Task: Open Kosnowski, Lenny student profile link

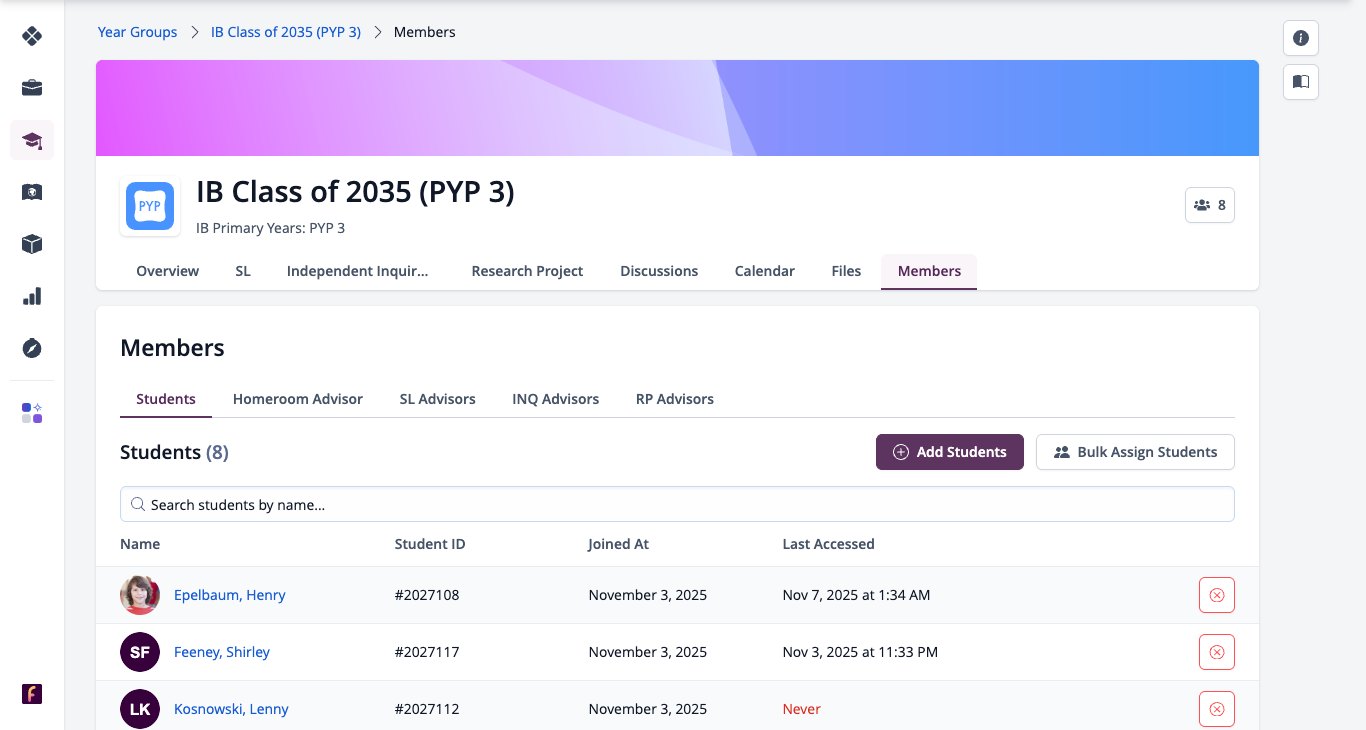Action: coord(231,709)
